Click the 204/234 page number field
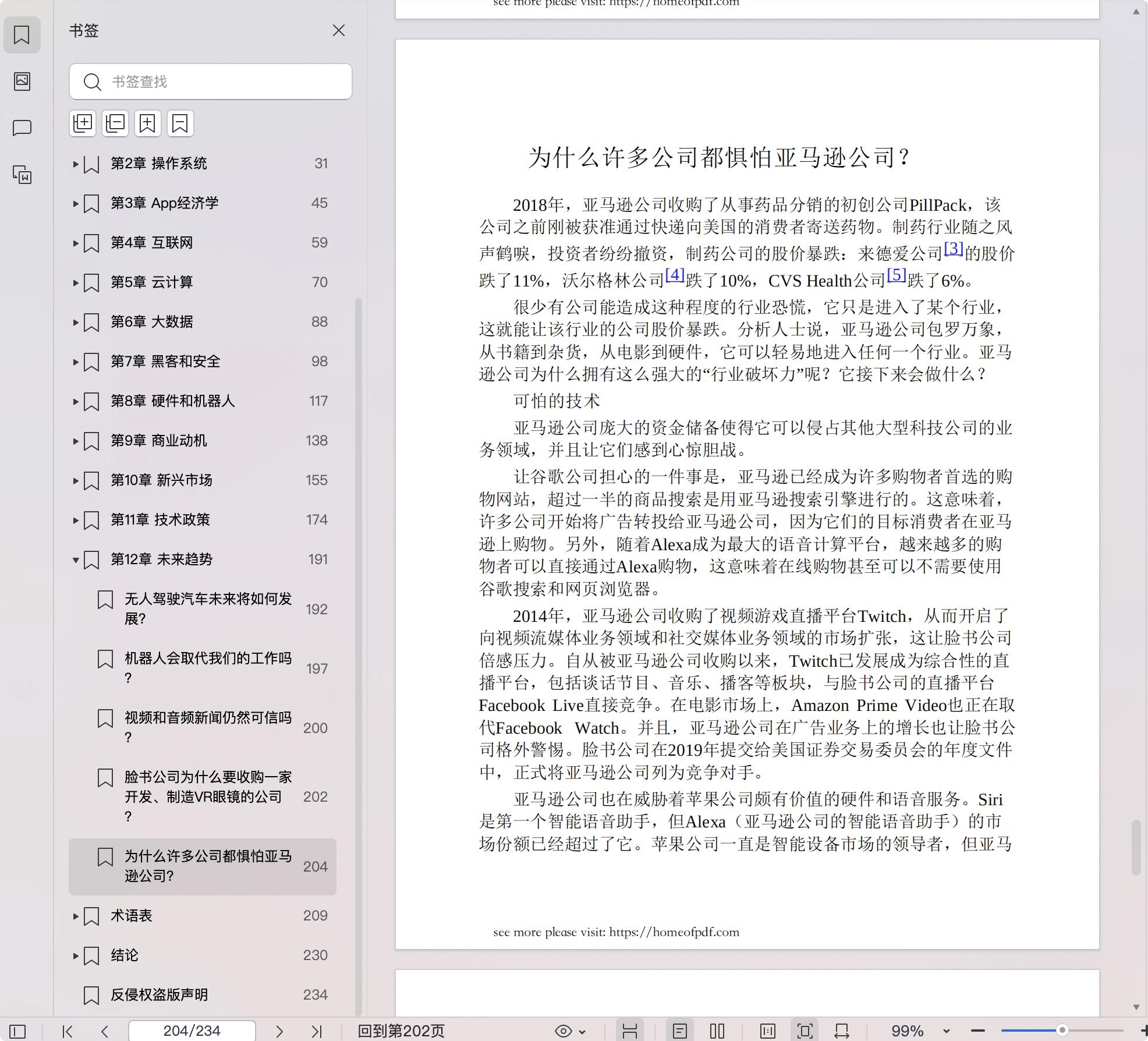Image resolution: width=1148 pixels, height=1041 pixels. pos(192,1031)
